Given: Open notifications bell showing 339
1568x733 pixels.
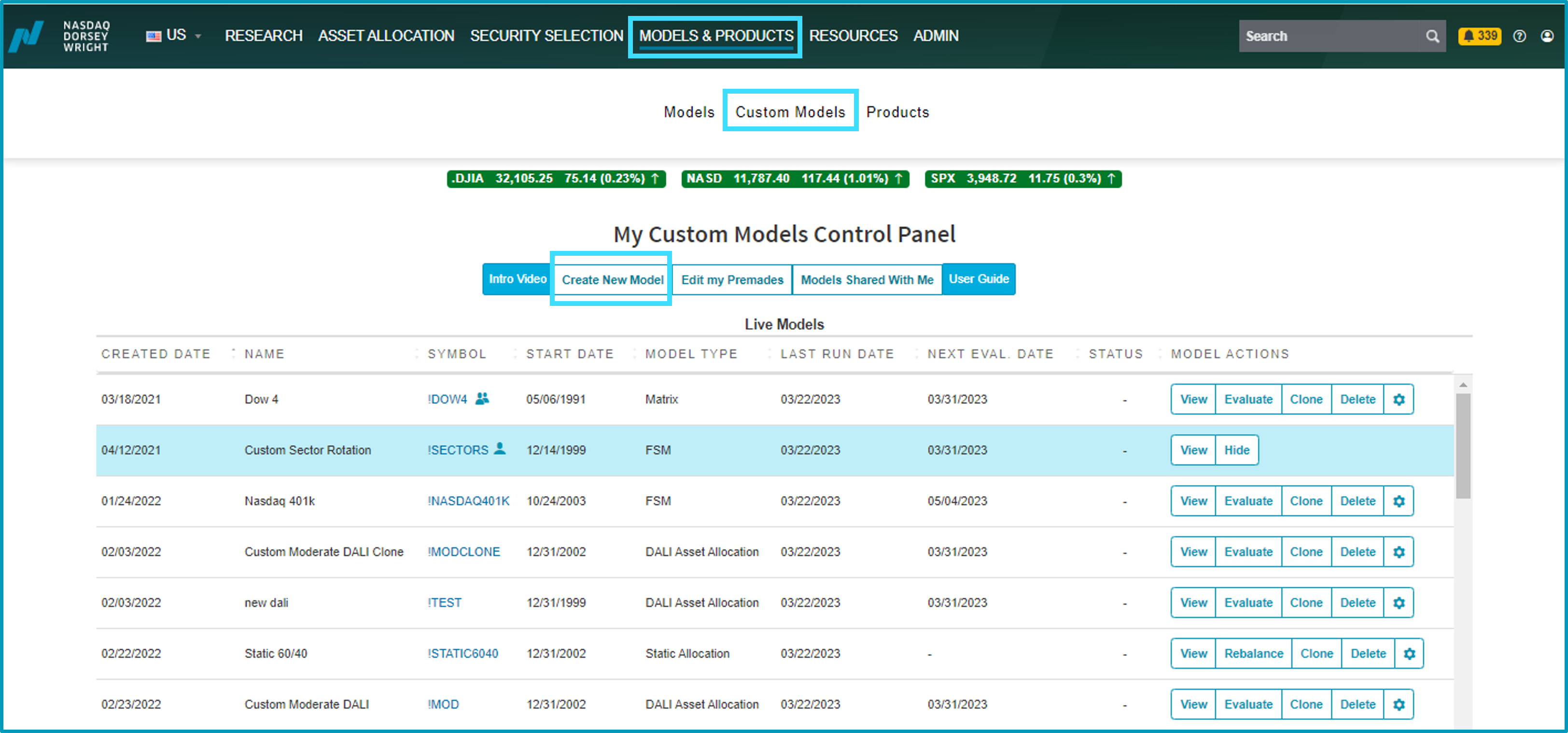Looking at the screenshot, I should pyautogui.click(x=1479, y=36).
